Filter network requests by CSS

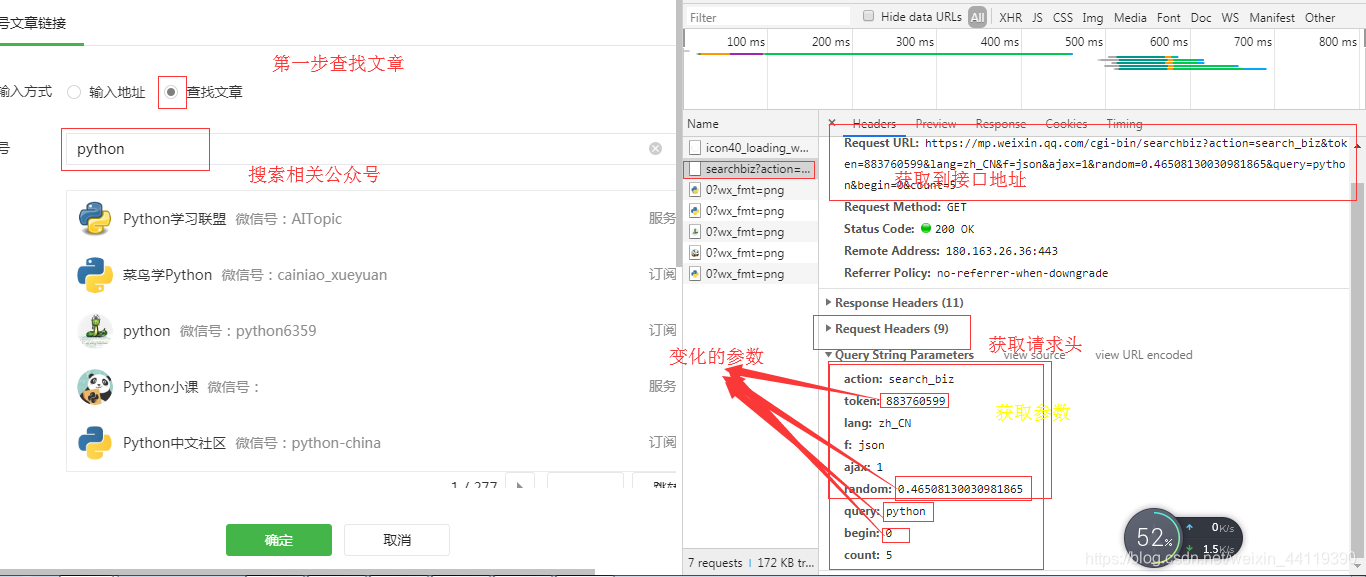coord(1063,17)
